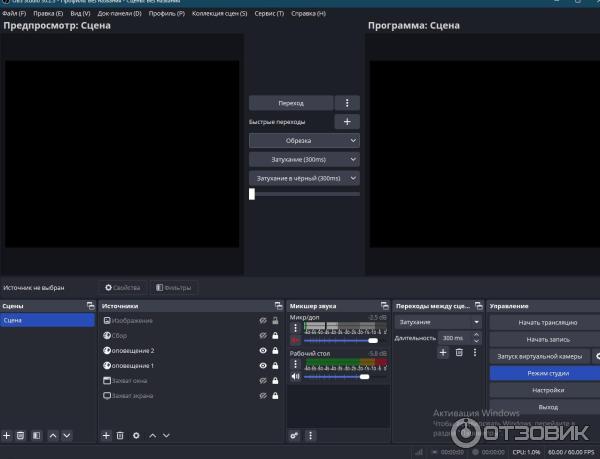Undock the Источники panel

click(x=279, y=306)
